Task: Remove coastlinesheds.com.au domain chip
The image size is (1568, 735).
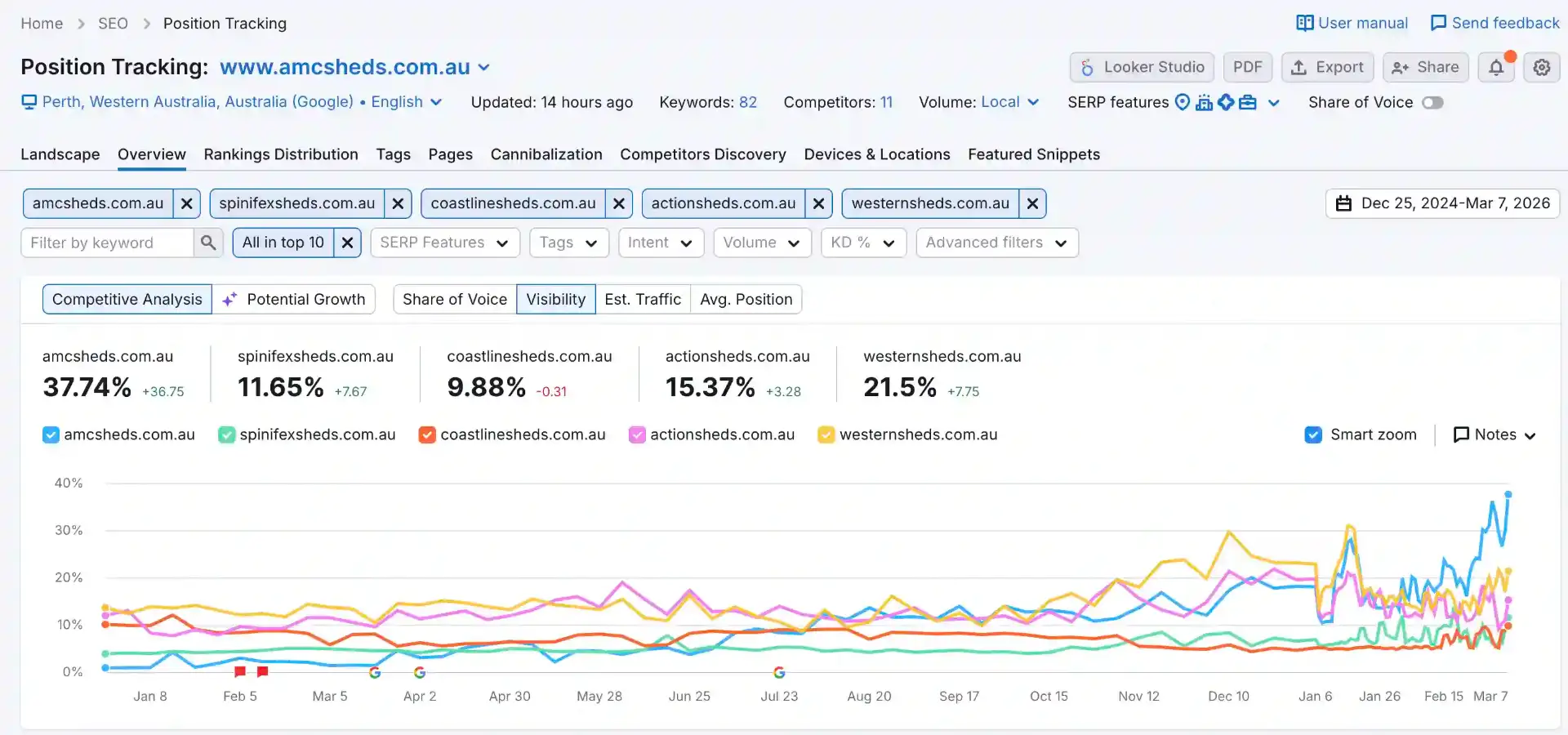Action: (x=619, y=203)
